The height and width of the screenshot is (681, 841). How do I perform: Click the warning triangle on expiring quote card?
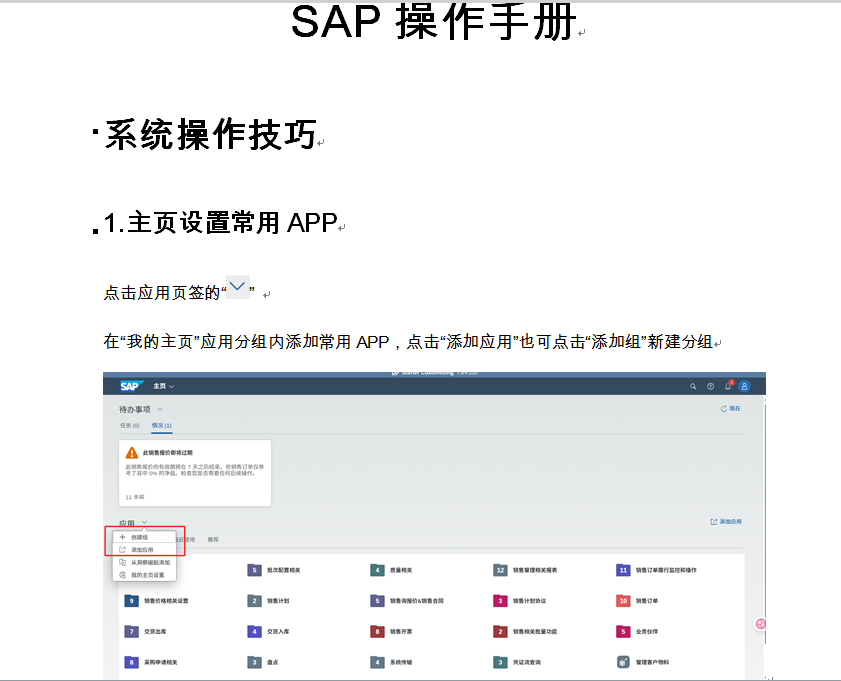pyautogui.click(x=131, y=453)
